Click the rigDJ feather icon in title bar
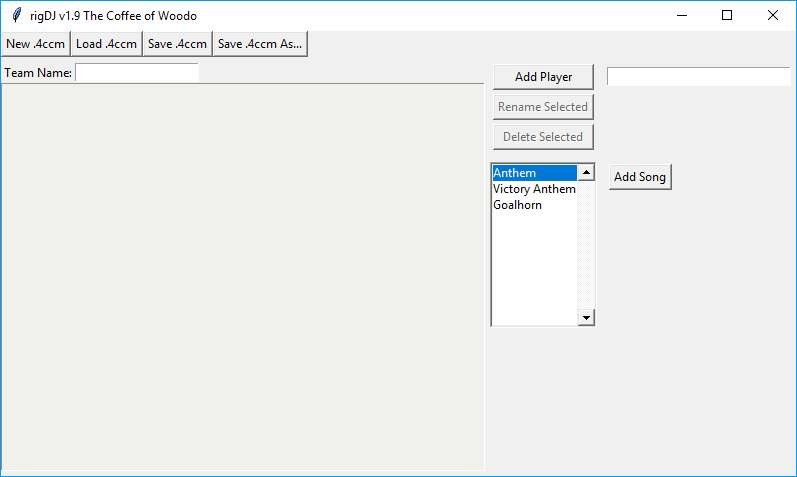 [16, 15]
